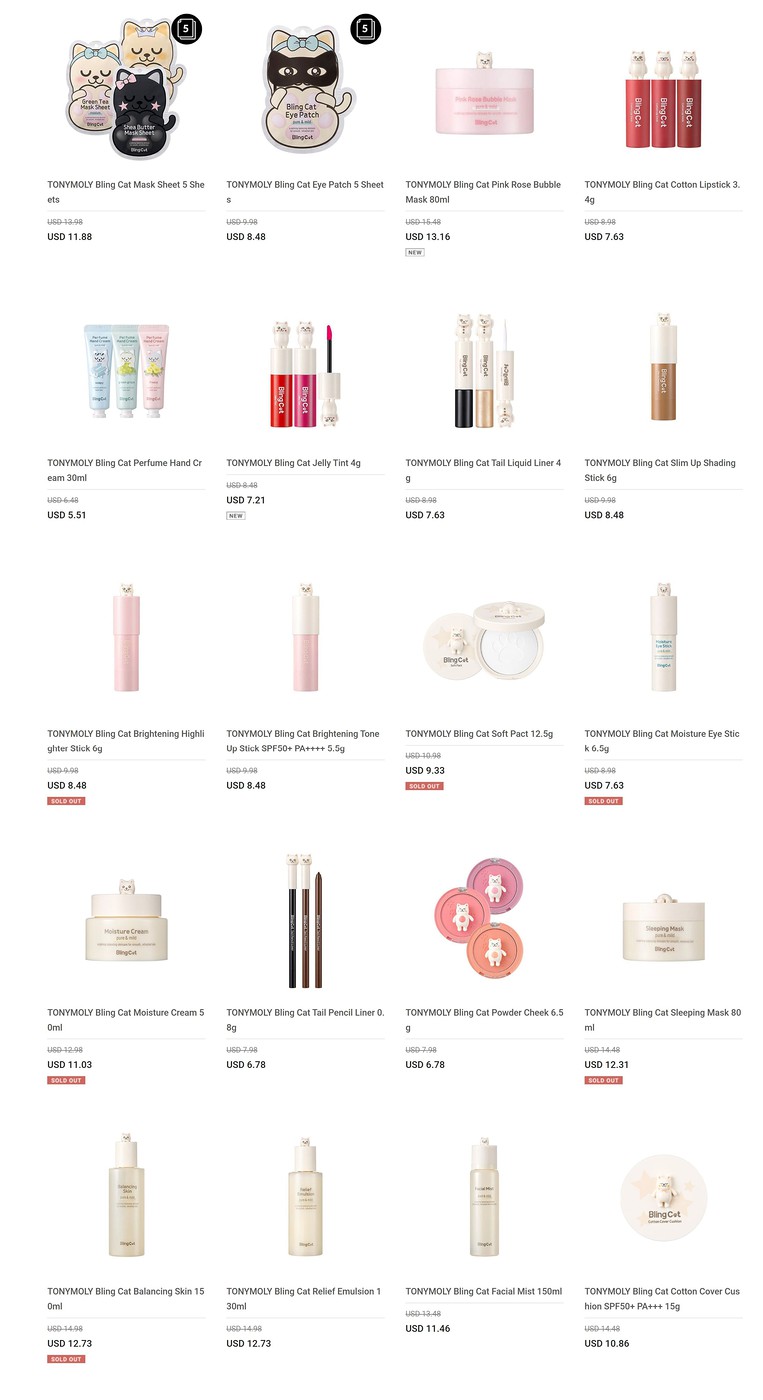Click SOLD OUT badge under Brightening Highlighter Stick
The width and height of the screenshot is (763, 1400).
(x=67, y=801)
